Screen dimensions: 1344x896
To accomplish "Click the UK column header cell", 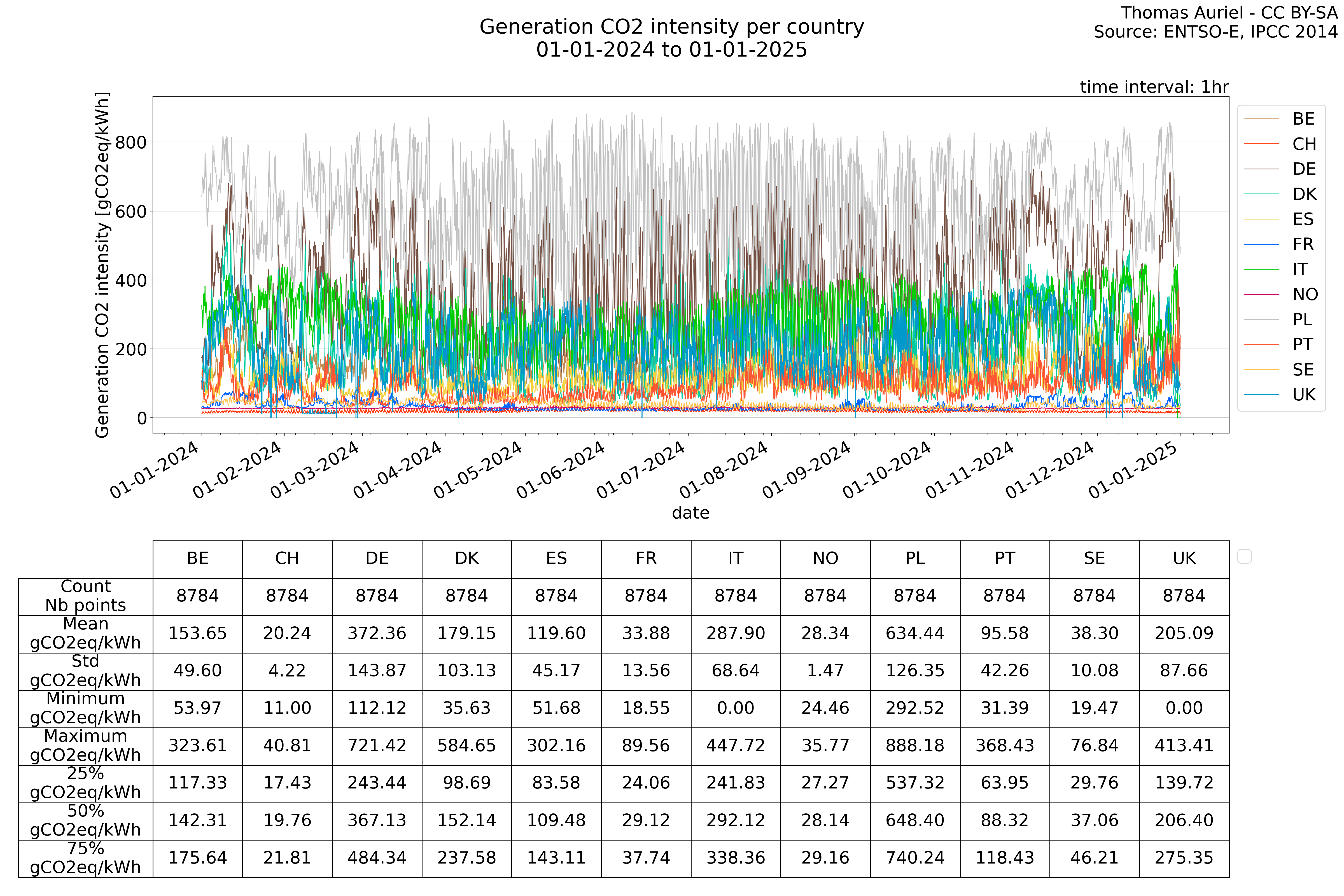I will [x=1184, y=559].
